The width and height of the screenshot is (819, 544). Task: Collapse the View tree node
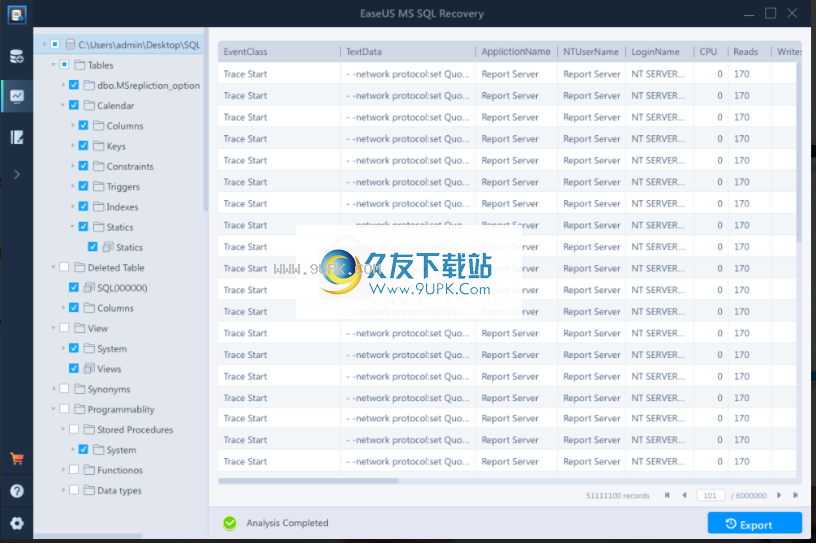click(x=53, y=328)
